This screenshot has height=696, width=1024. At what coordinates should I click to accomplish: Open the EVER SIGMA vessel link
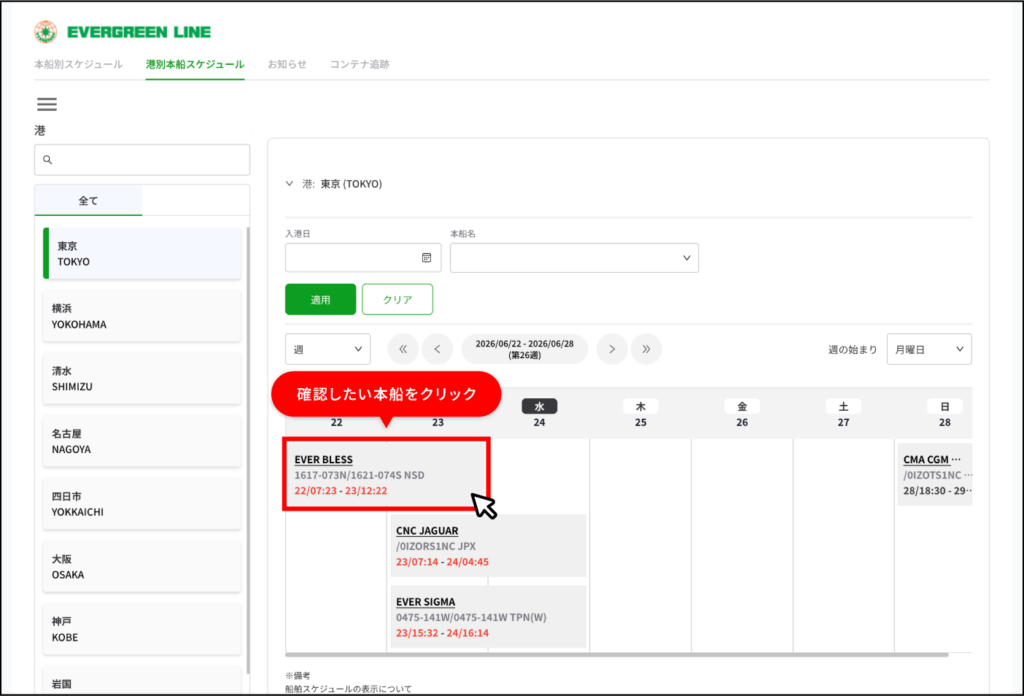(x=426, y=602)
